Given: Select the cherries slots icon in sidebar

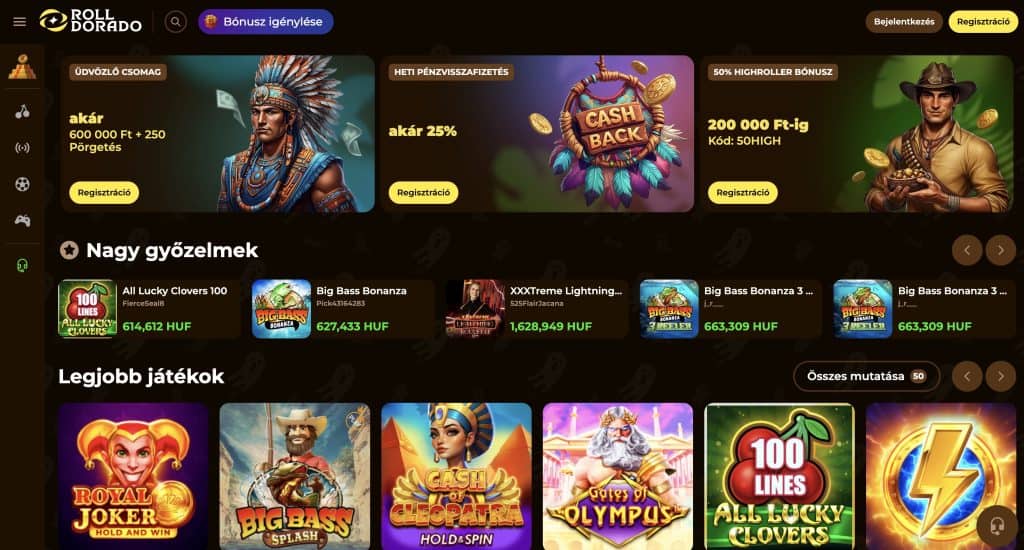Looking at the screenshot, I should (22, 112).
